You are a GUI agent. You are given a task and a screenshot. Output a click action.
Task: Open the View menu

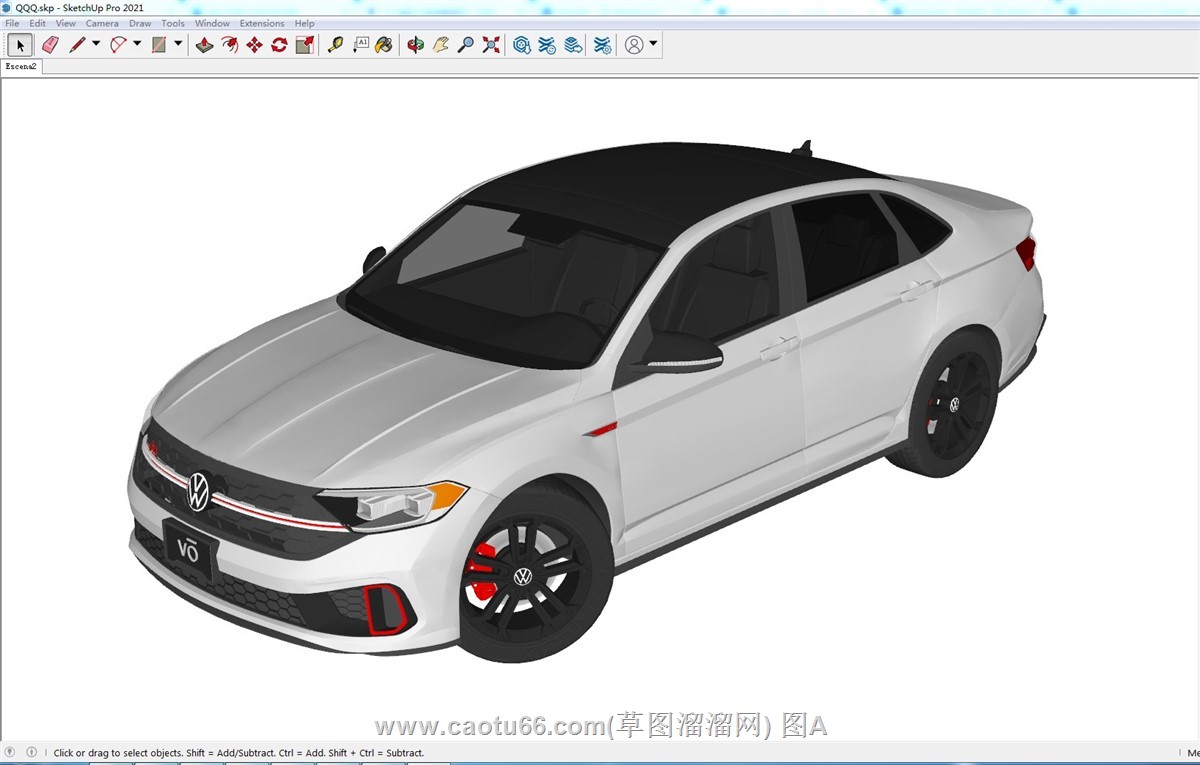(65, 23)
